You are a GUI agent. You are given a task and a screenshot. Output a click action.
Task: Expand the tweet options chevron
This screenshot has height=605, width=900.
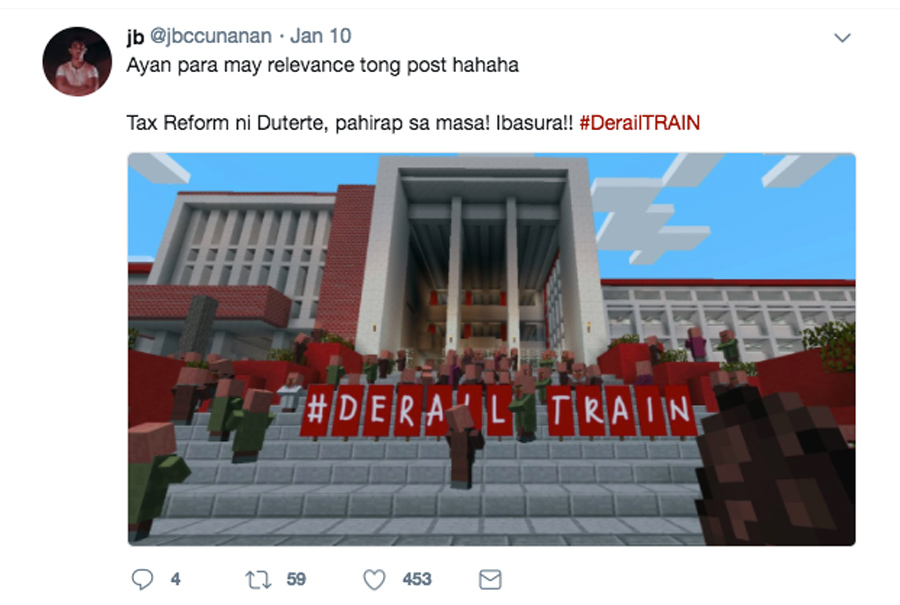coord(842,38)
